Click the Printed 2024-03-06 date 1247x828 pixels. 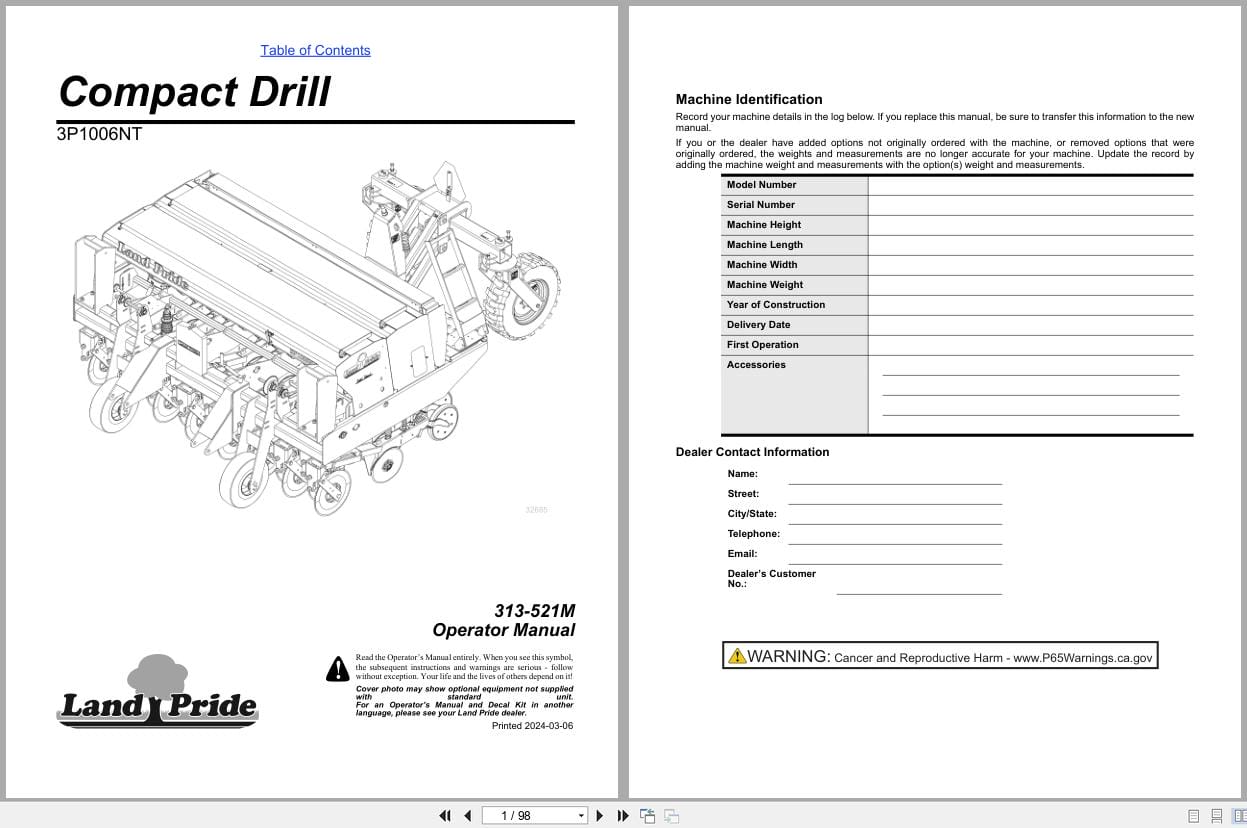coord(532,726)
